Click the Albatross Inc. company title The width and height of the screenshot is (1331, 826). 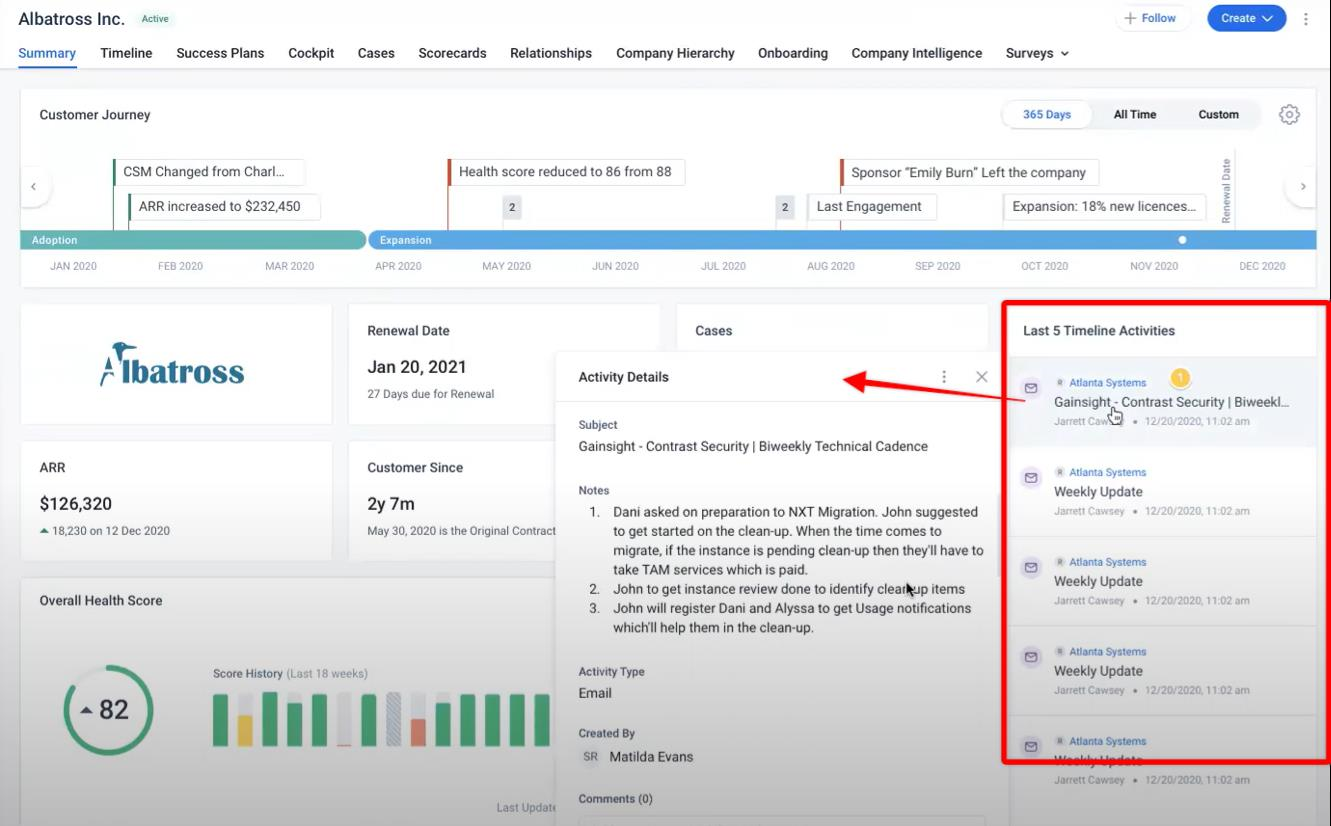[x=72, y=19]
